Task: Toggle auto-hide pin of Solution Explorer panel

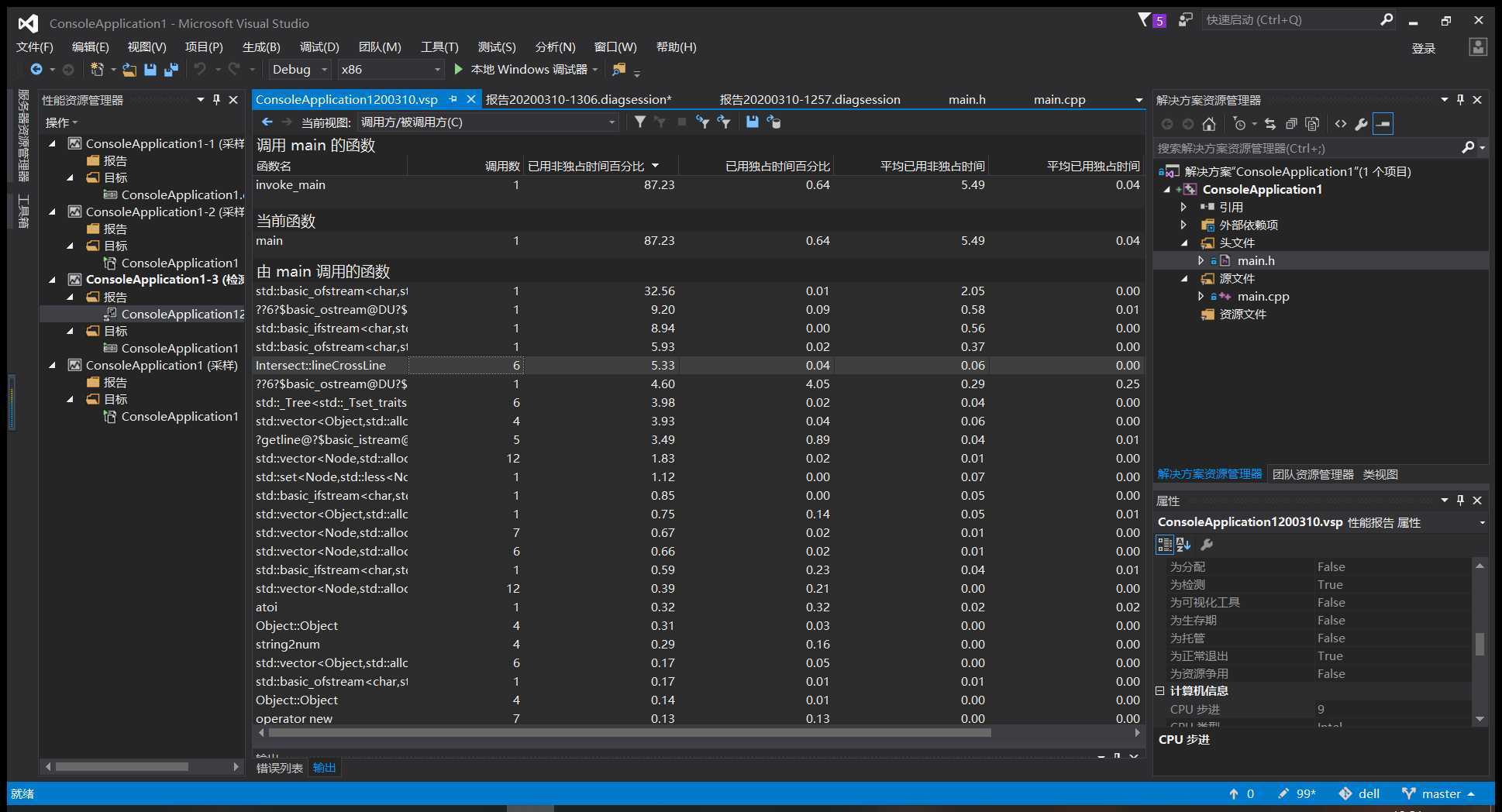Action: point(1460,99)
